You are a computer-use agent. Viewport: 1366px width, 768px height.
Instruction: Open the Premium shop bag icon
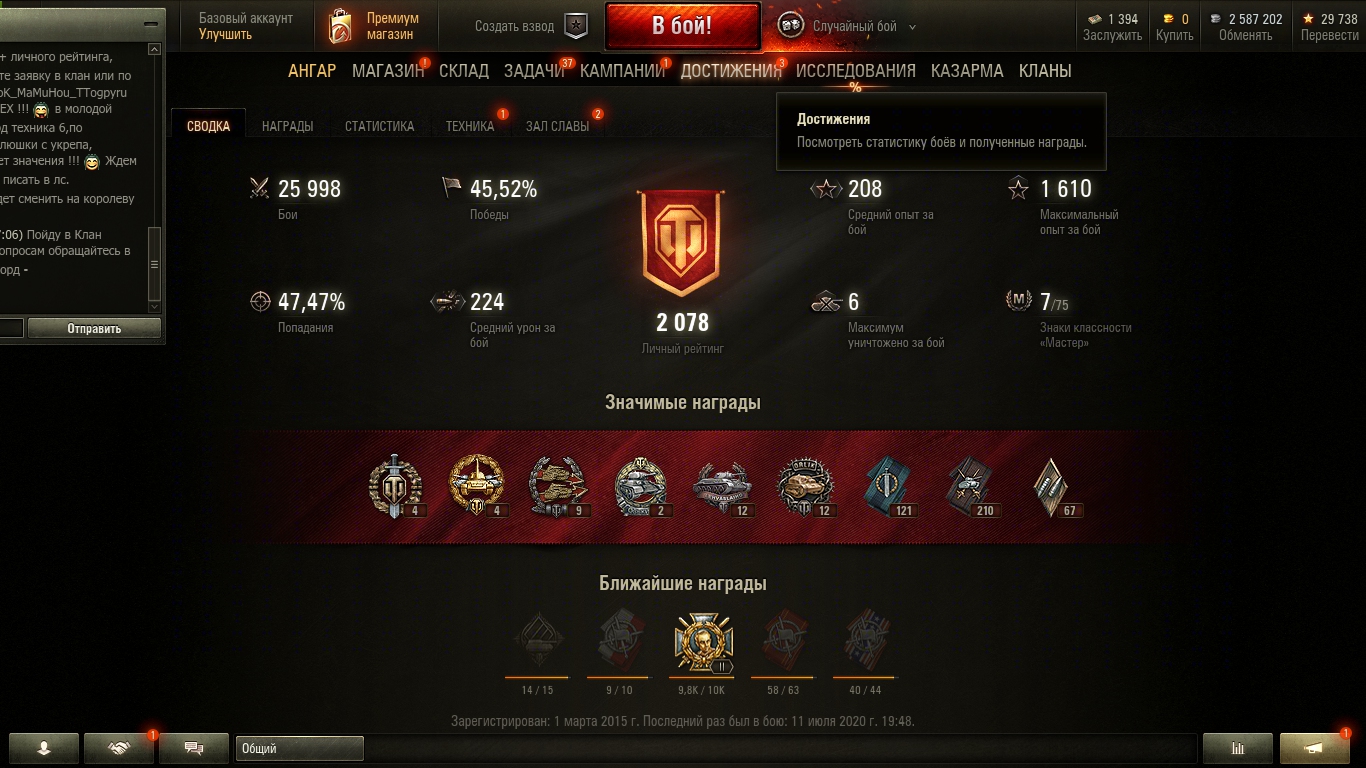[340, 27]
